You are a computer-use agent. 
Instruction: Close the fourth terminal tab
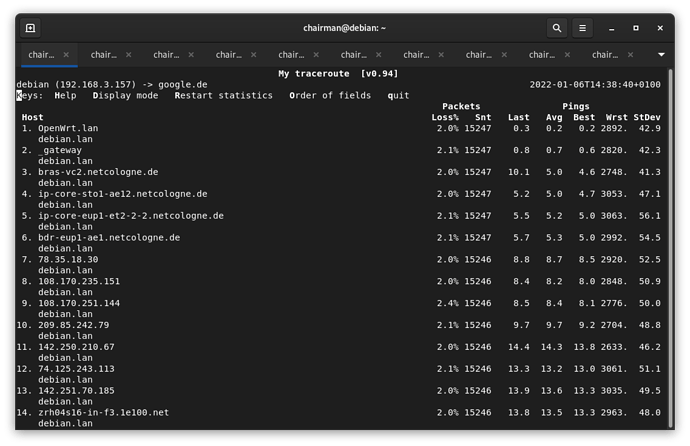[x=253, y=55]
